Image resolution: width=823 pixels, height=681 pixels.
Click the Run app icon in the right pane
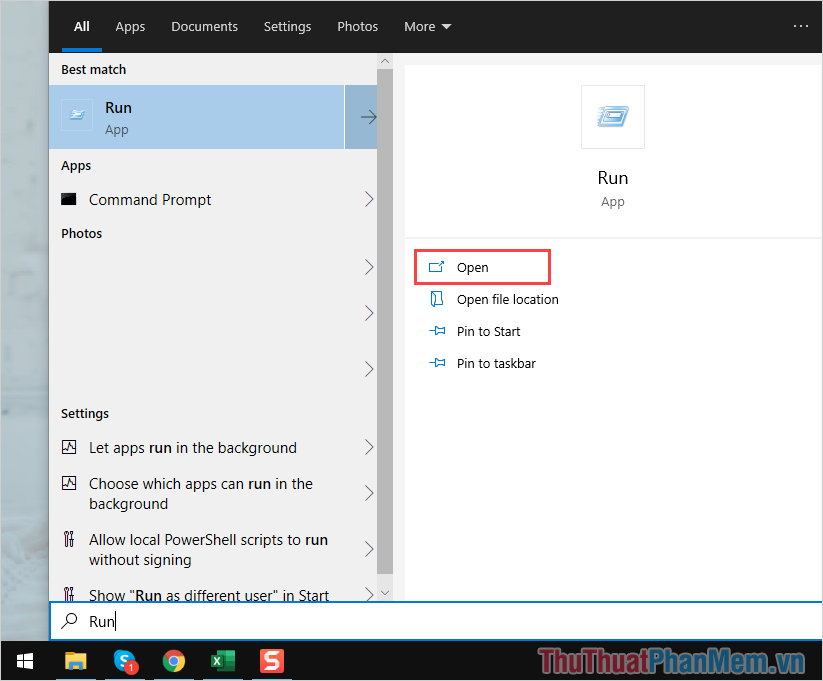[612, 117]
